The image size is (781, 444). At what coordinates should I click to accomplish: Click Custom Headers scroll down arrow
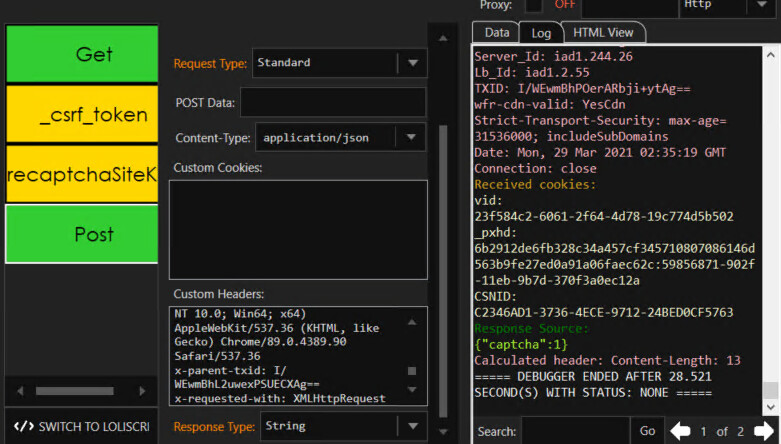[412, 390]
